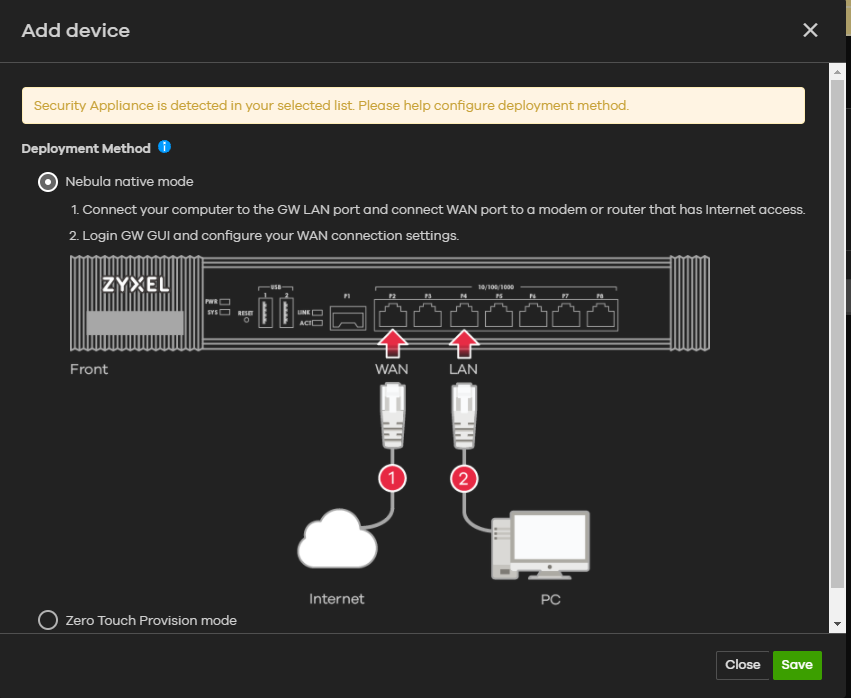The height and width of the screenshot is (698, 851).
Task: Click the scrollbar down arrow
Action: (x=837, y=624)
